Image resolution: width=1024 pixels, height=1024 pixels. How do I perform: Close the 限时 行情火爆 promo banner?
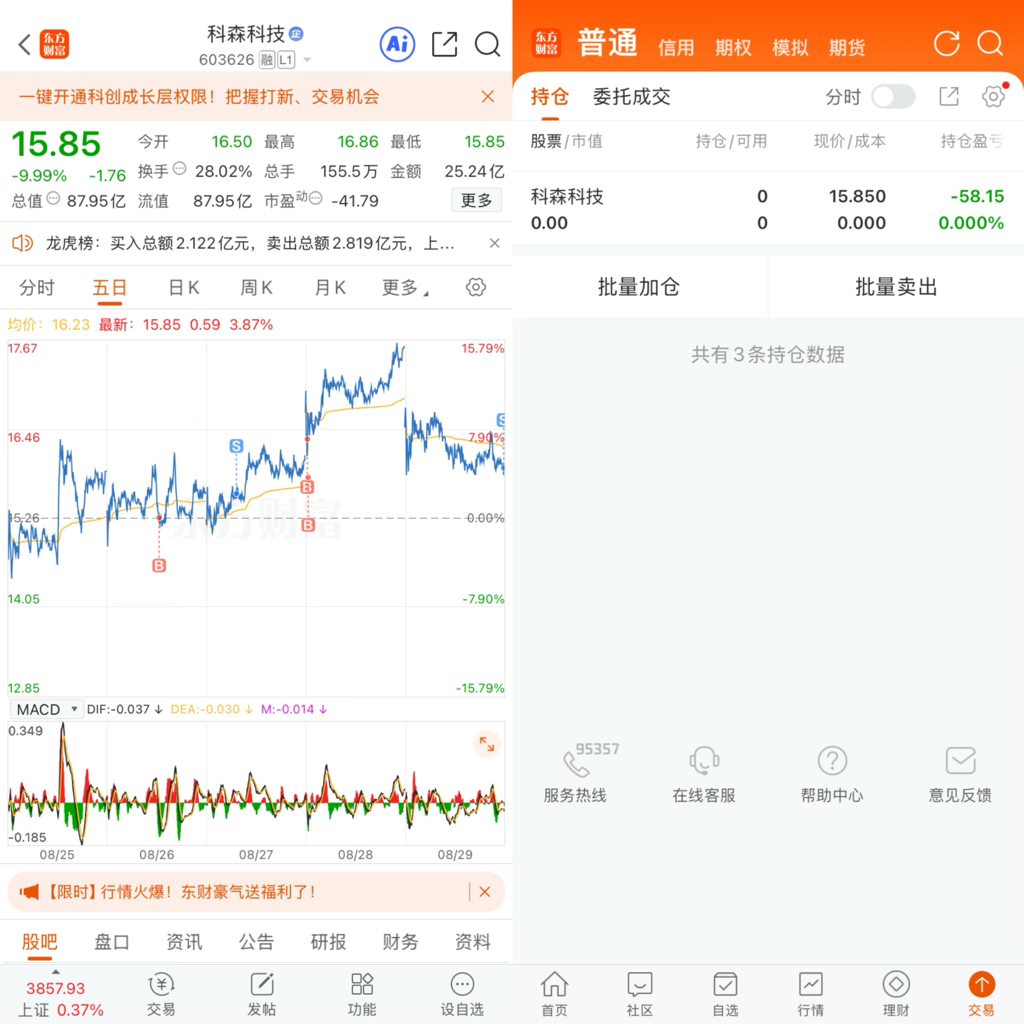(485, 892)
